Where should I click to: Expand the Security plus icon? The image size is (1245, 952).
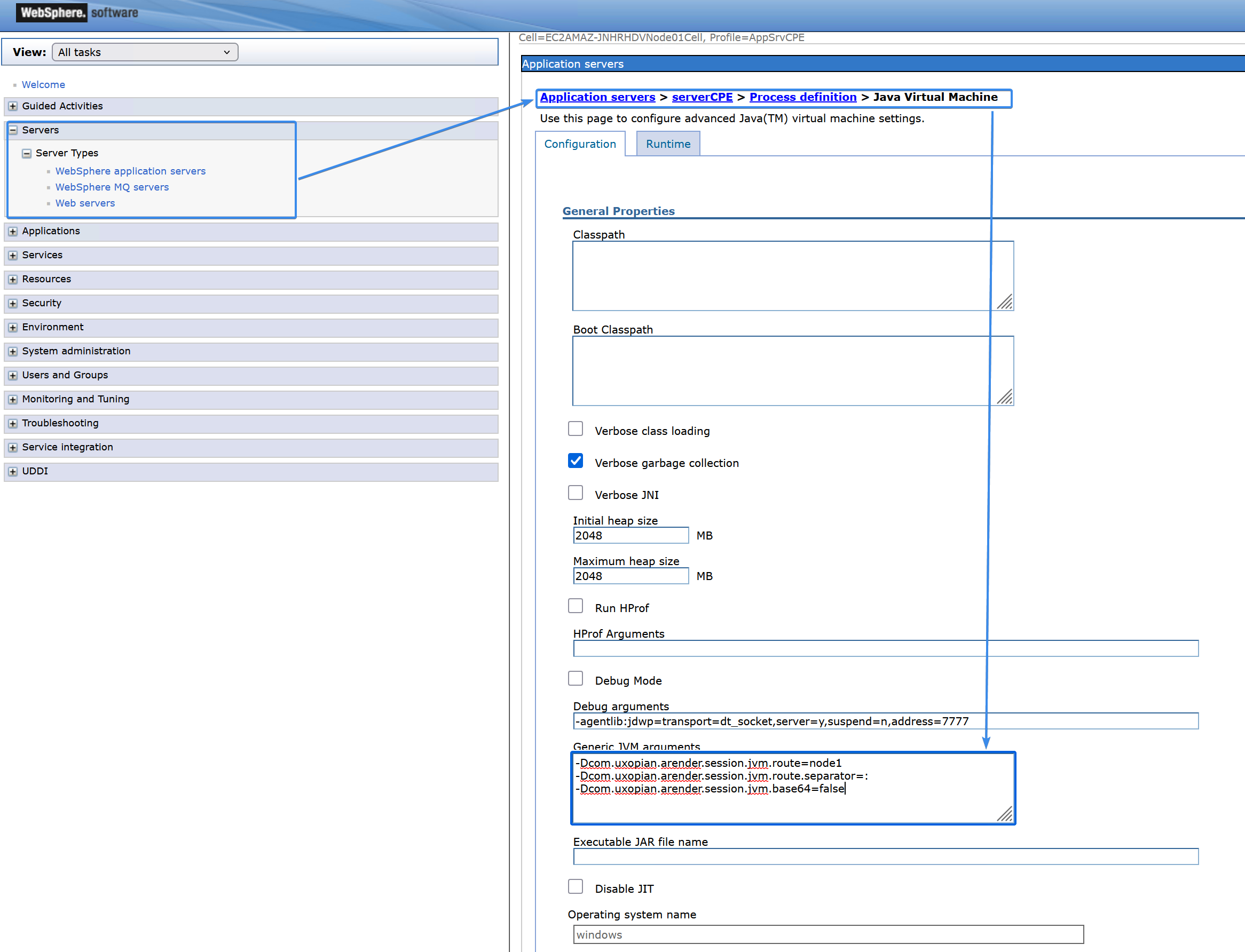pos(12,303)
